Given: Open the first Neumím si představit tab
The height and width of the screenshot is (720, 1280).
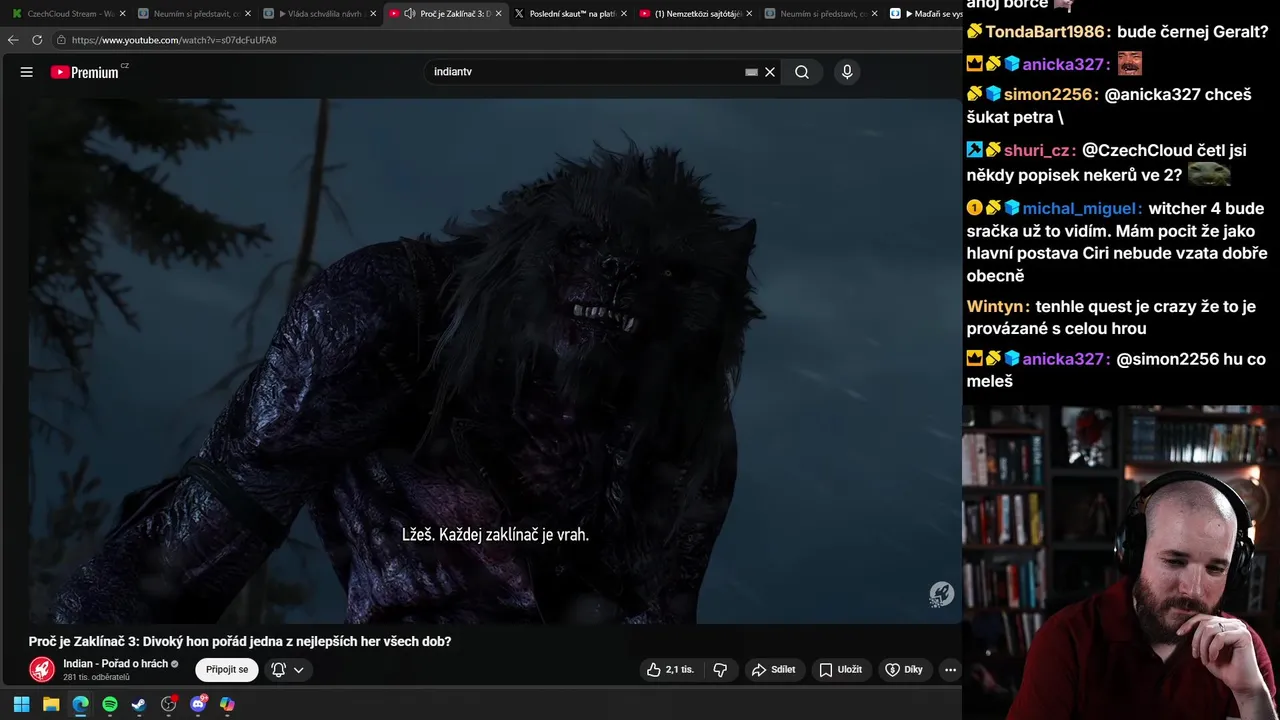Looking at the screenshot, I should tap(194, 14).
